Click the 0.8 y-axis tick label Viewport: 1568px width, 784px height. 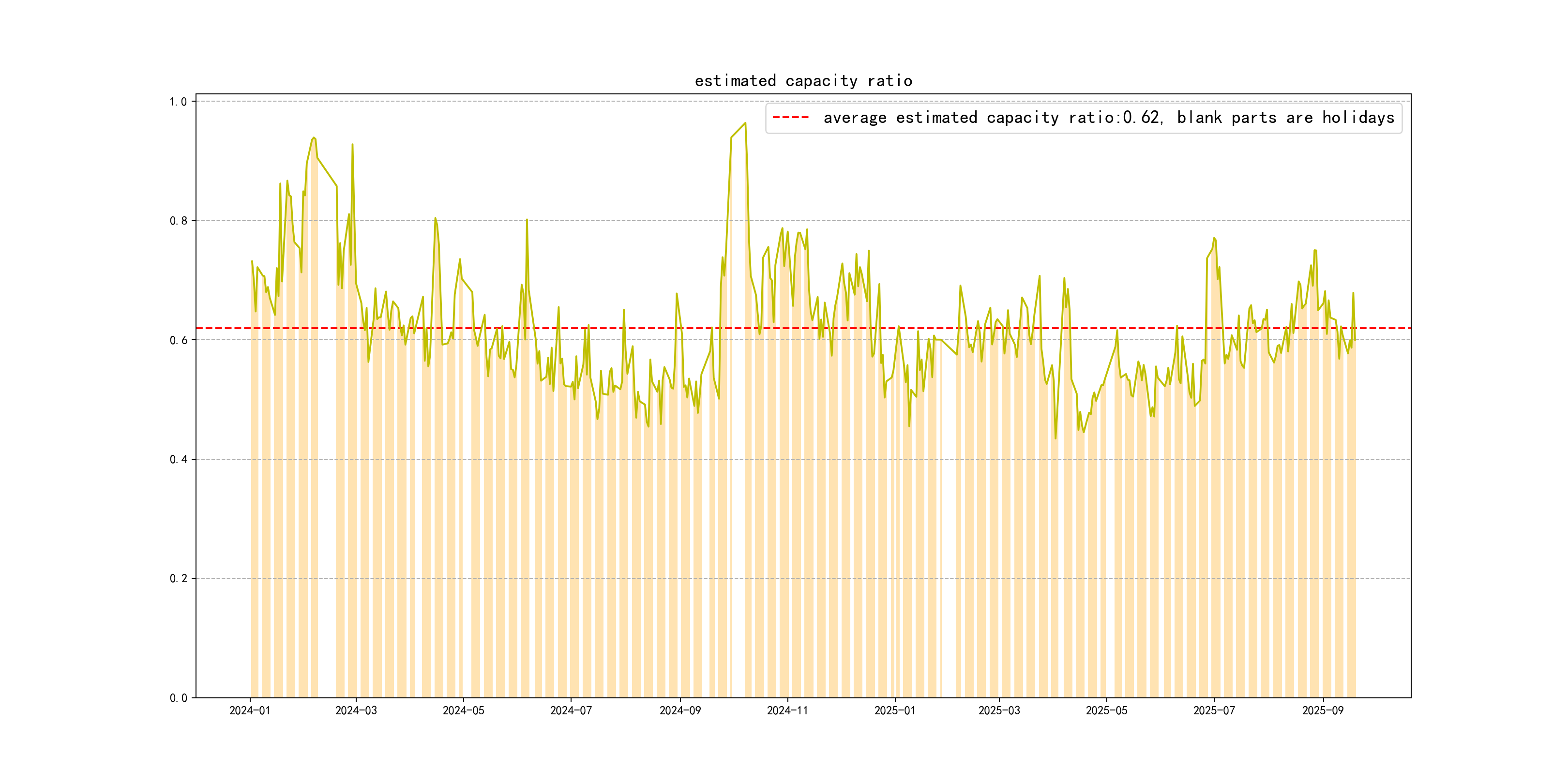[178, 221]
